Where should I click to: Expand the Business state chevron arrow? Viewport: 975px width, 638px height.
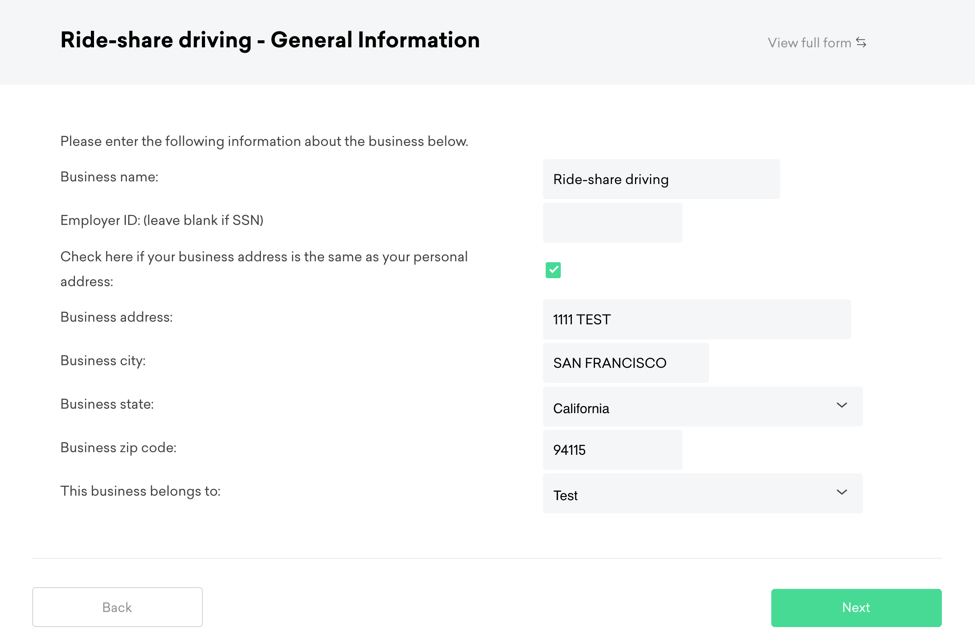tap(841, 406)
